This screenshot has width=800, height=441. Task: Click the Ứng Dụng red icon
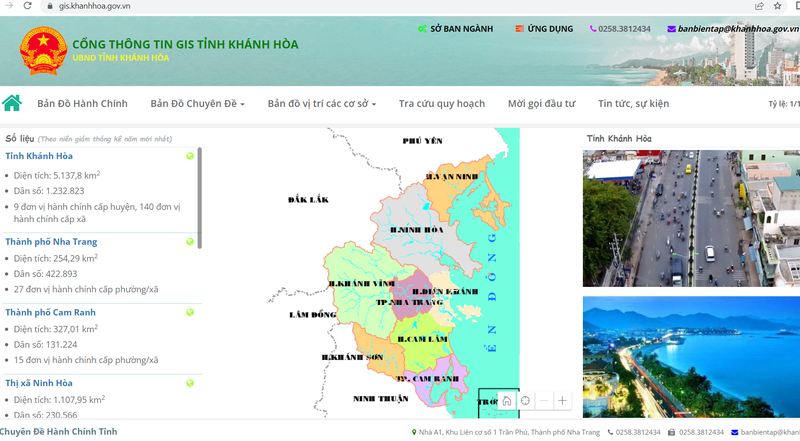pos(519,29)
